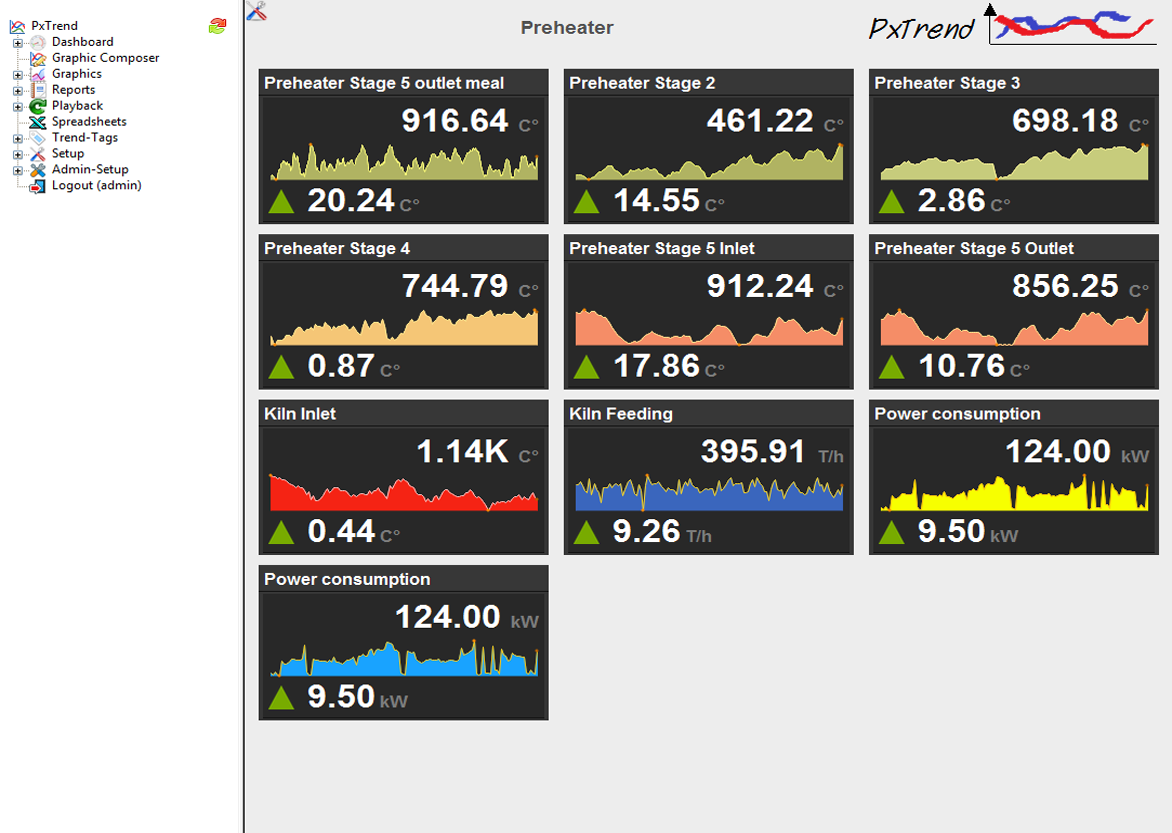
Task: Click the yellow Power consumption trend chart
Action: [1014, 494]
